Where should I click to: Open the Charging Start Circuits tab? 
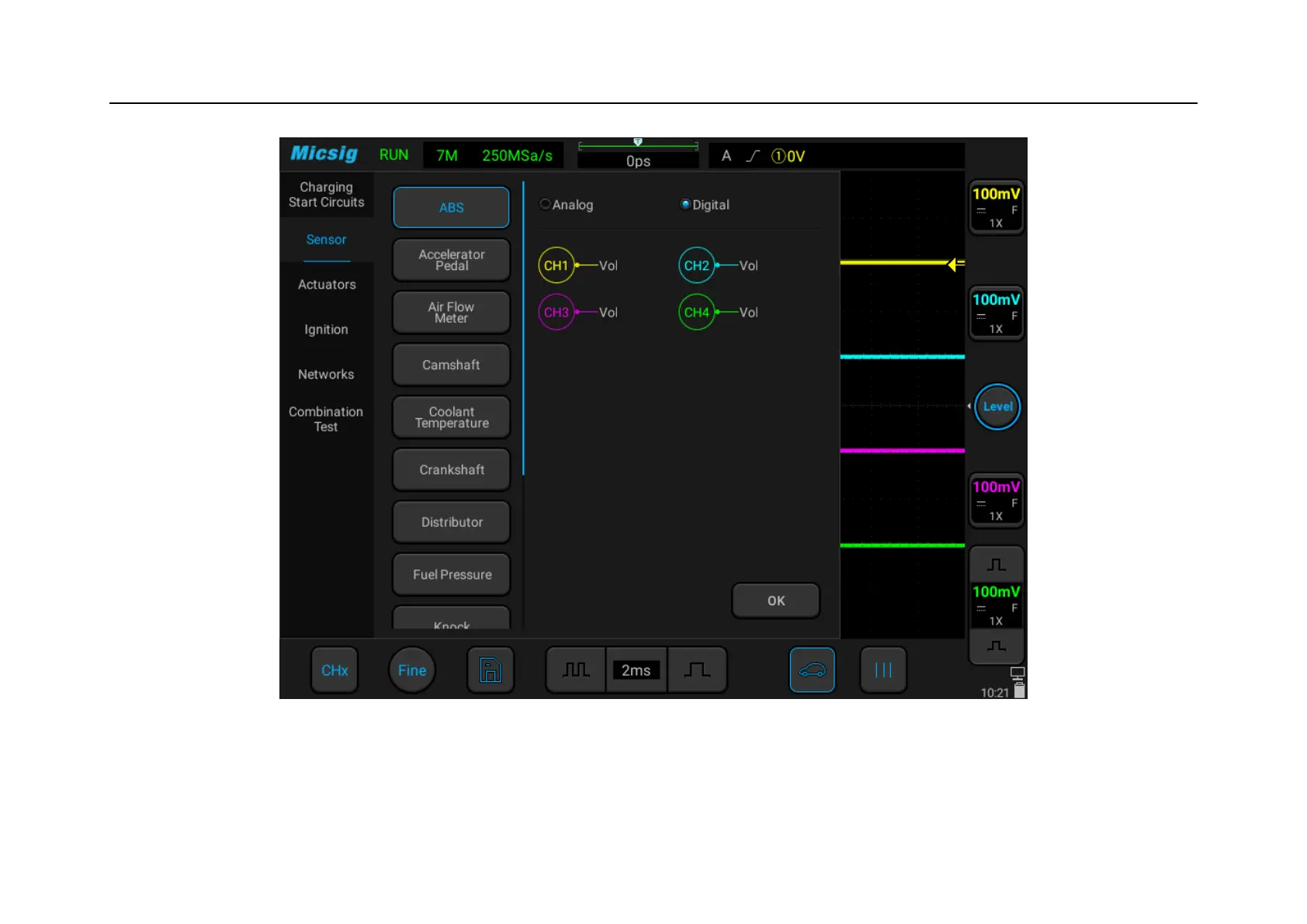326,195
